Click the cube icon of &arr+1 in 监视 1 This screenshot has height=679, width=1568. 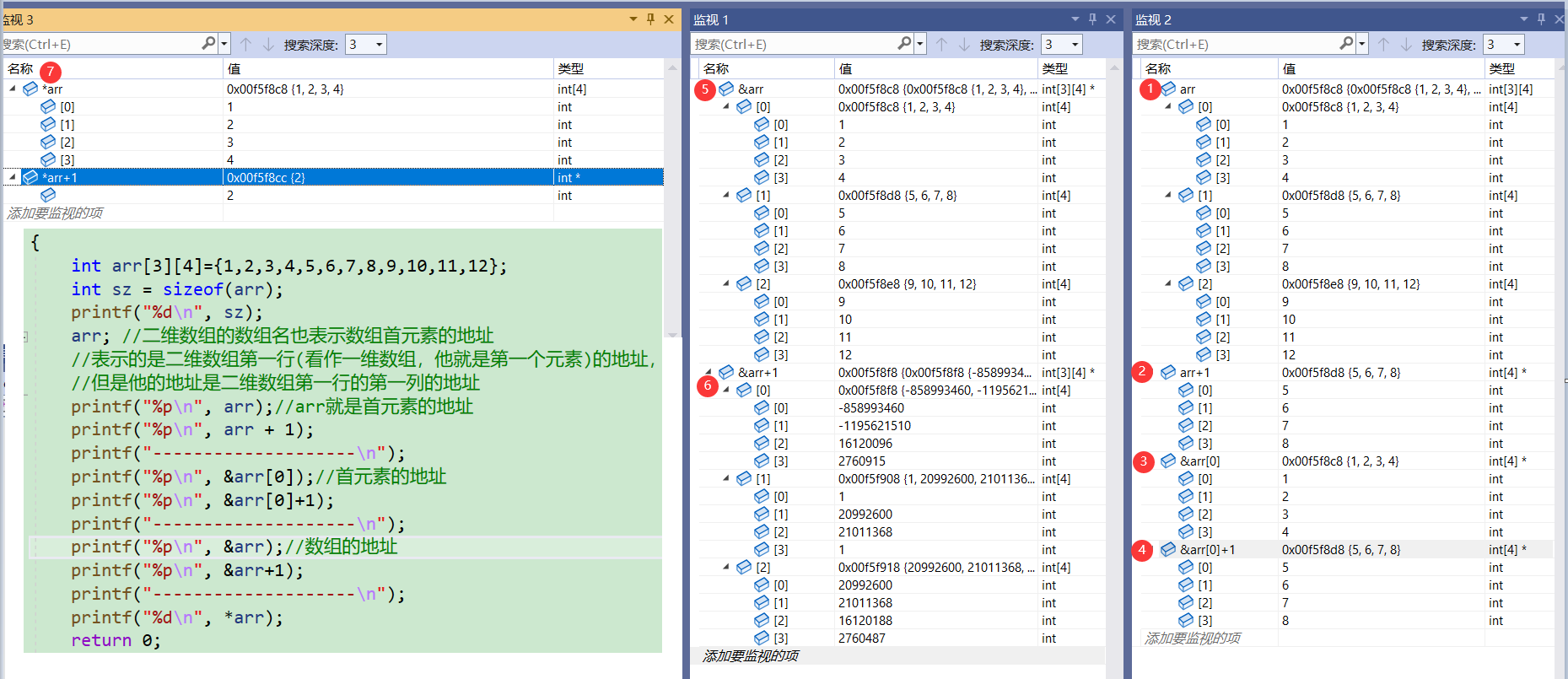pyautogui.click(x=726, y=372)
